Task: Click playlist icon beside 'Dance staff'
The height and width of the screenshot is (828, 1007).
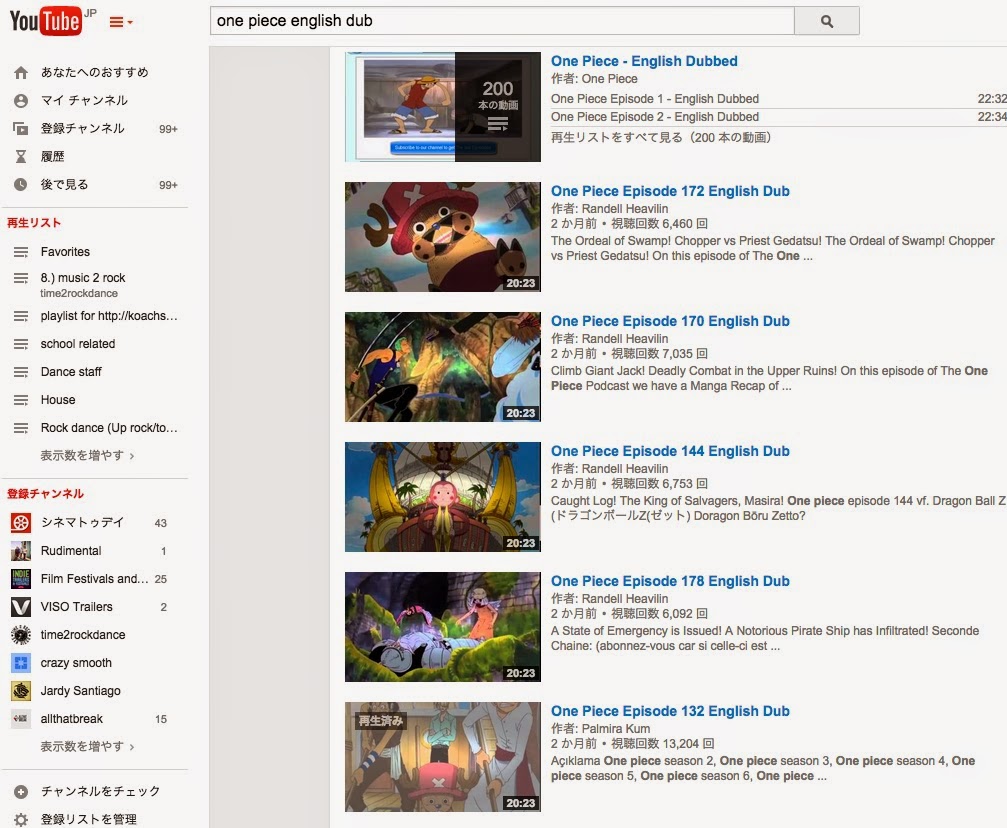Action: tap(21, 372)
